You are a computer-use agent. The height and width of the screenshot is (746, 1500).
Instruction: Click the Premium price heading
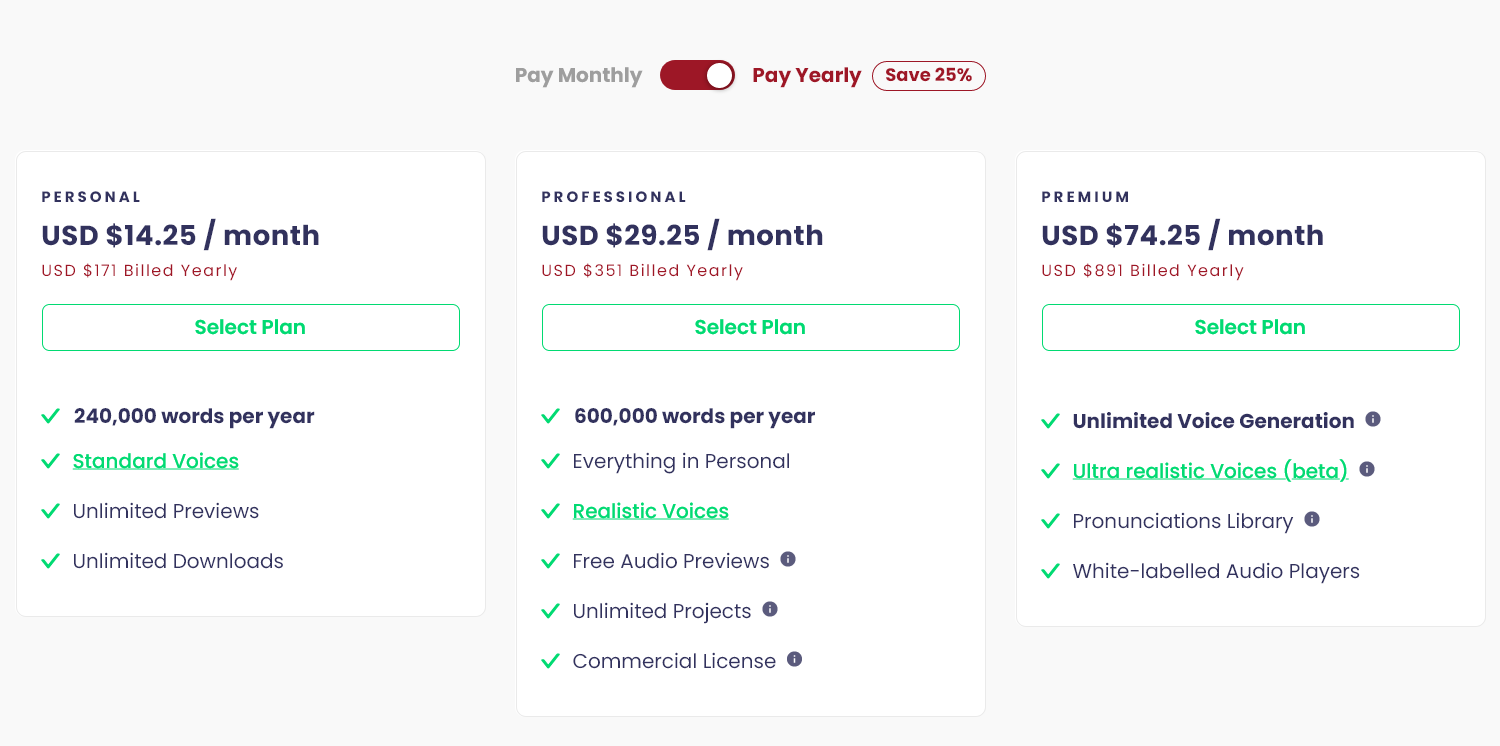click(x=1183, y=236)
